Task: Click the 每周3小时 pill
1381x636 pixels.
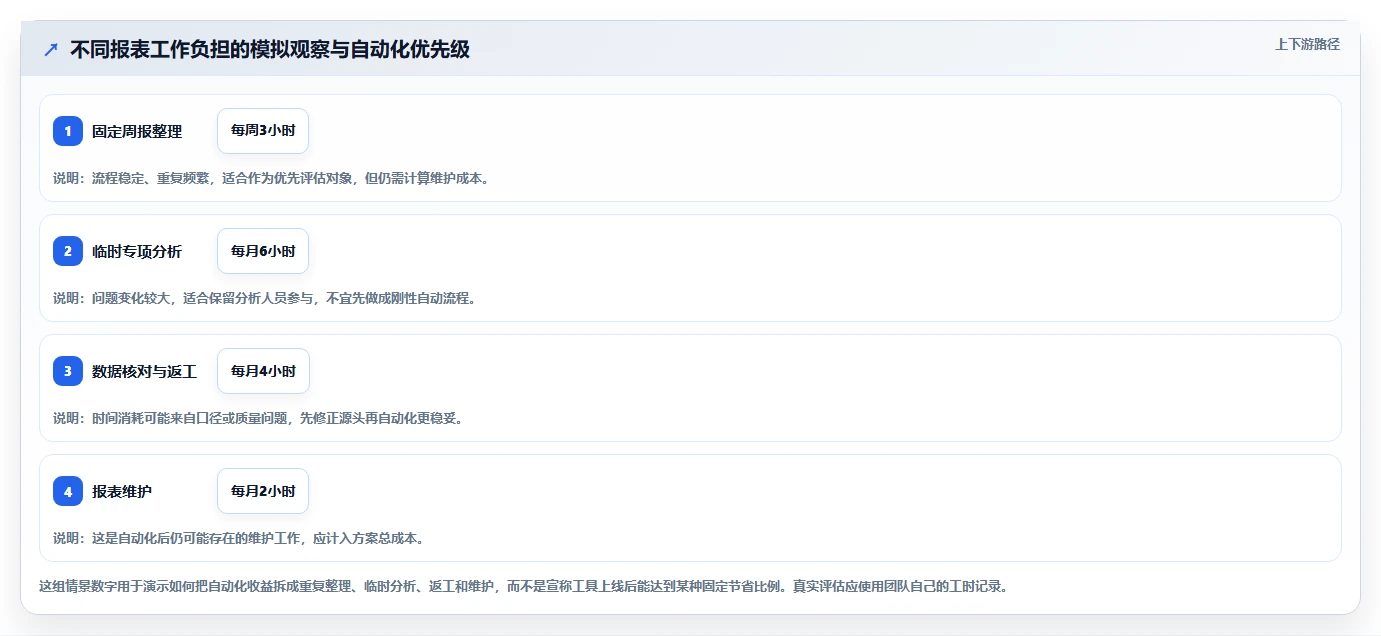Action: [x=263, y=131]
